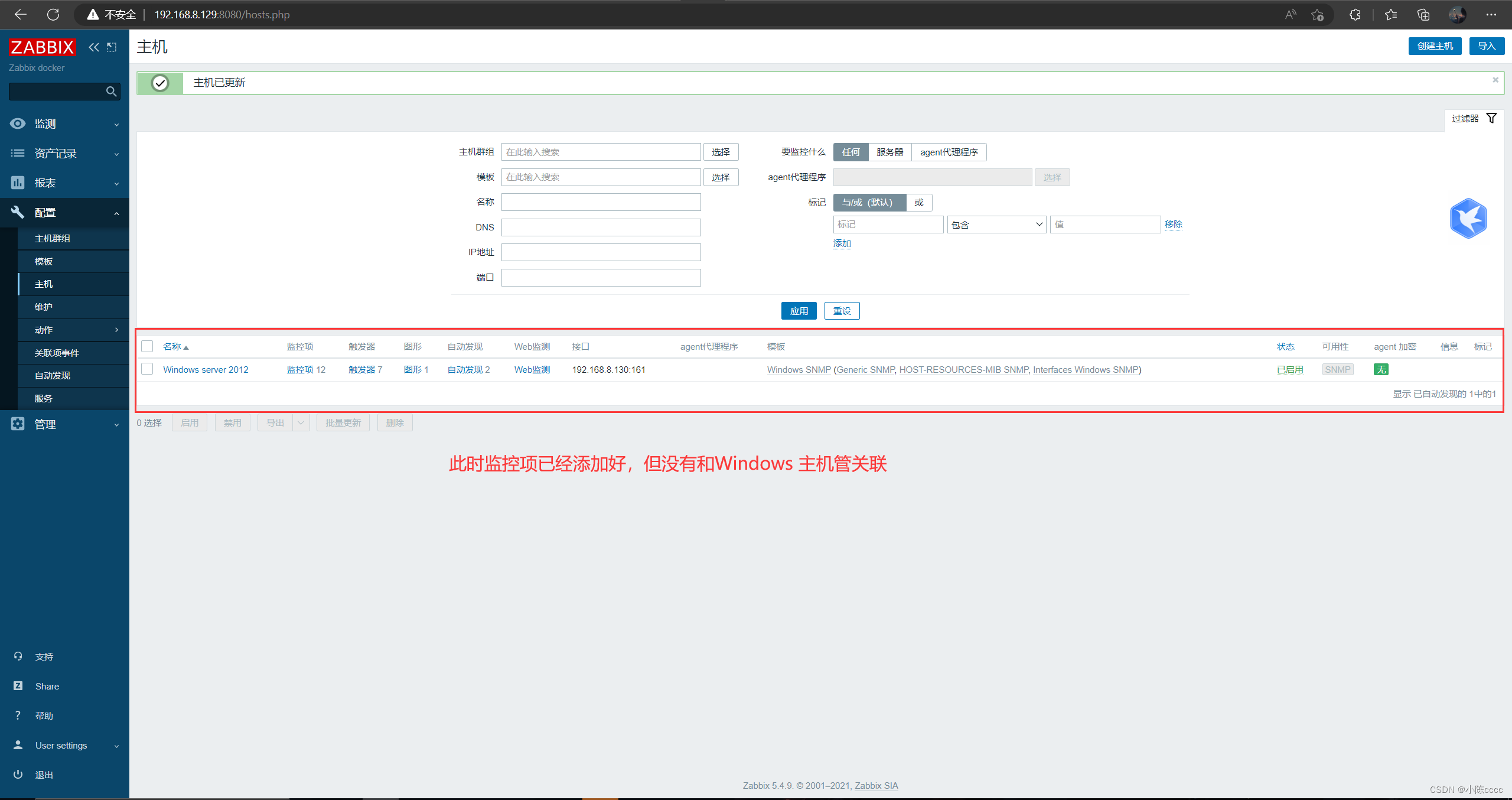Switch tag evaluation to '或'
This screenshot has width=1512, height=800.
pyautogui.click(x=919, y=202)
